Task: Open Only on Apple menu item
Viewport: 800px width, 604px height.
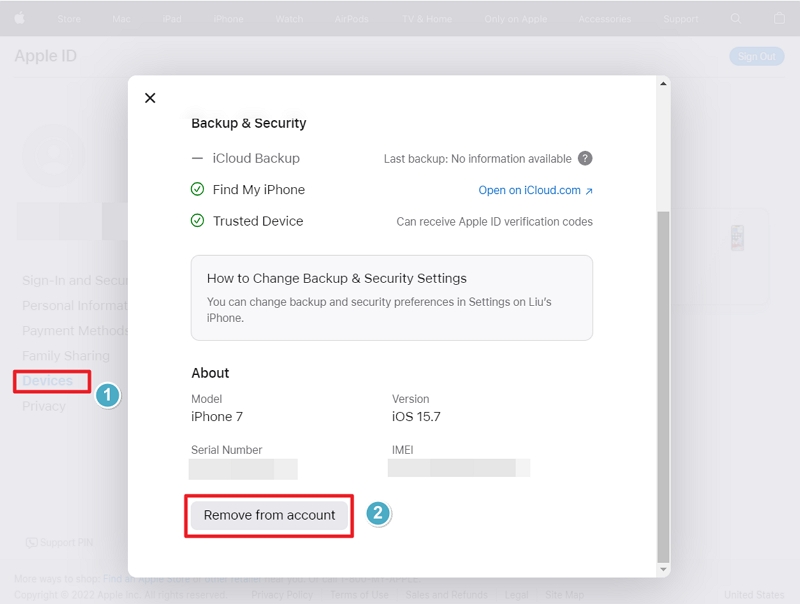Action: click(x=515, y=19)
